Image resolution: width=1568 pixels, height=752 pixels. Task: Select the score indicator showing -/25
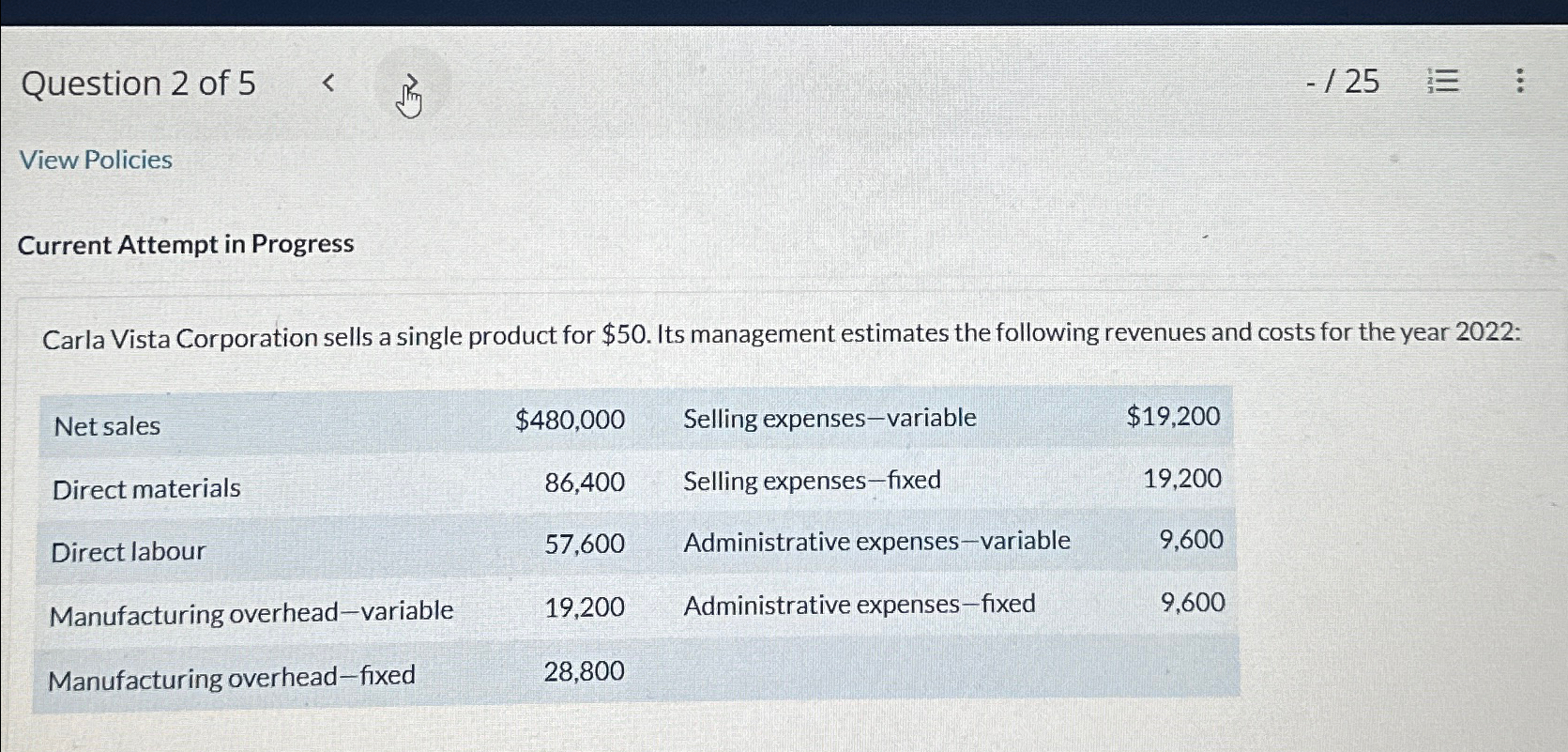click(1343, 83)
